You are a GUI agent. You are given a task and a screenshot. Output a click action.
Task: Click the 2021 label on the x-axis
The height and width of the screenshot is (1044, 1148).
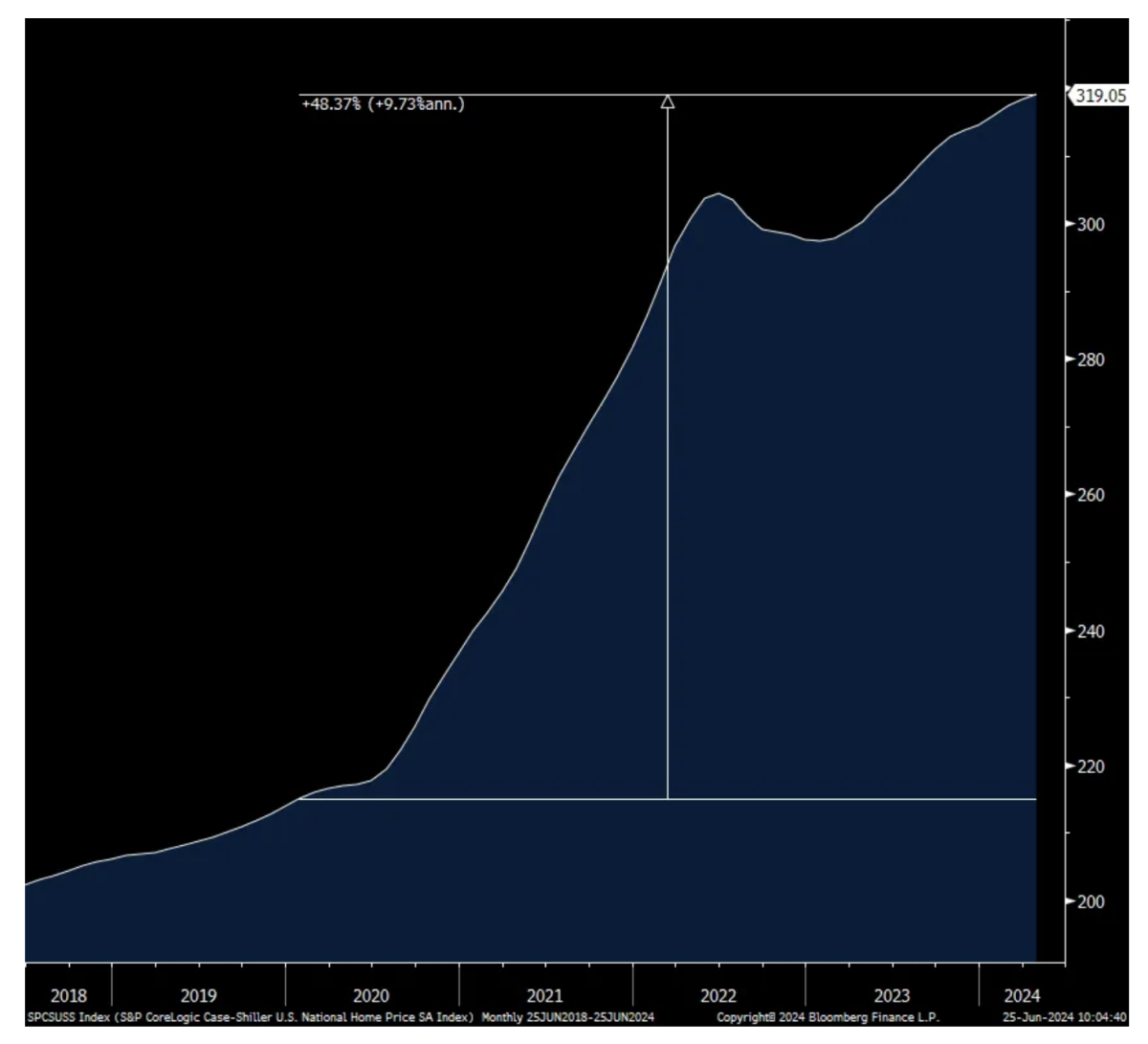pos(544,995)
